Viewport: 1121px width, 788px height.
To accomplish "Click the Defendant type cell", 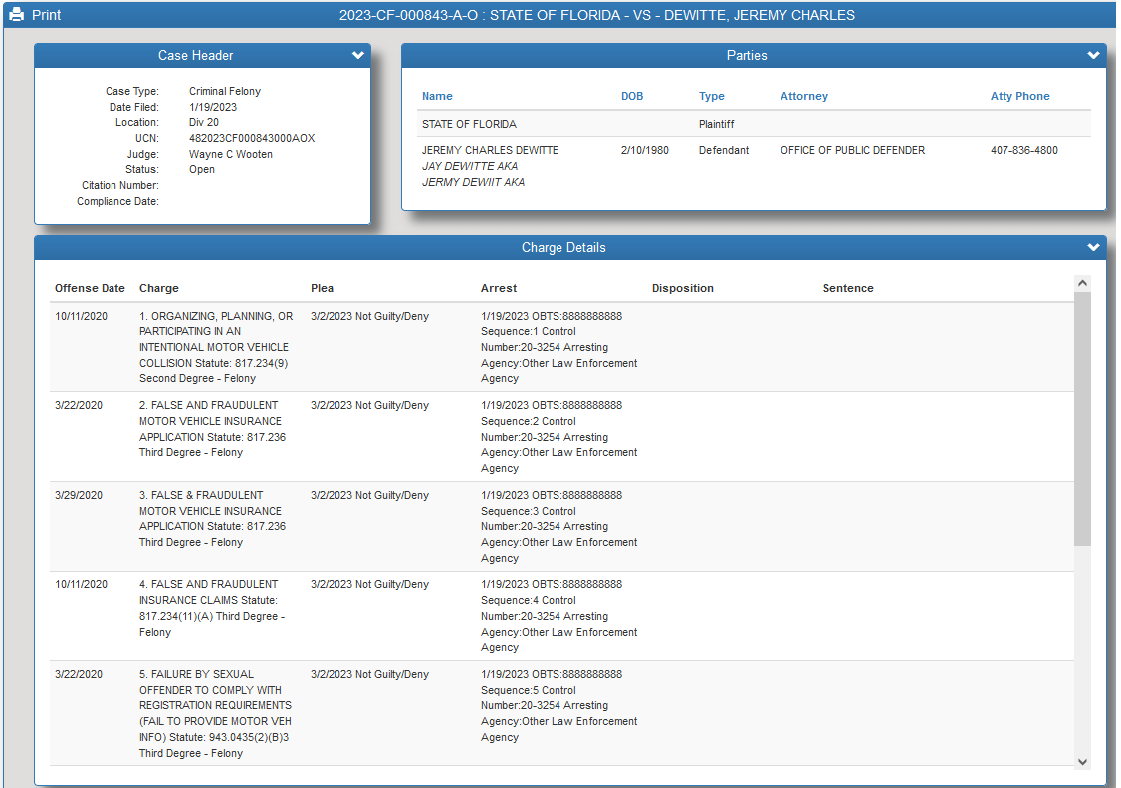I will (x=724, y=150).
